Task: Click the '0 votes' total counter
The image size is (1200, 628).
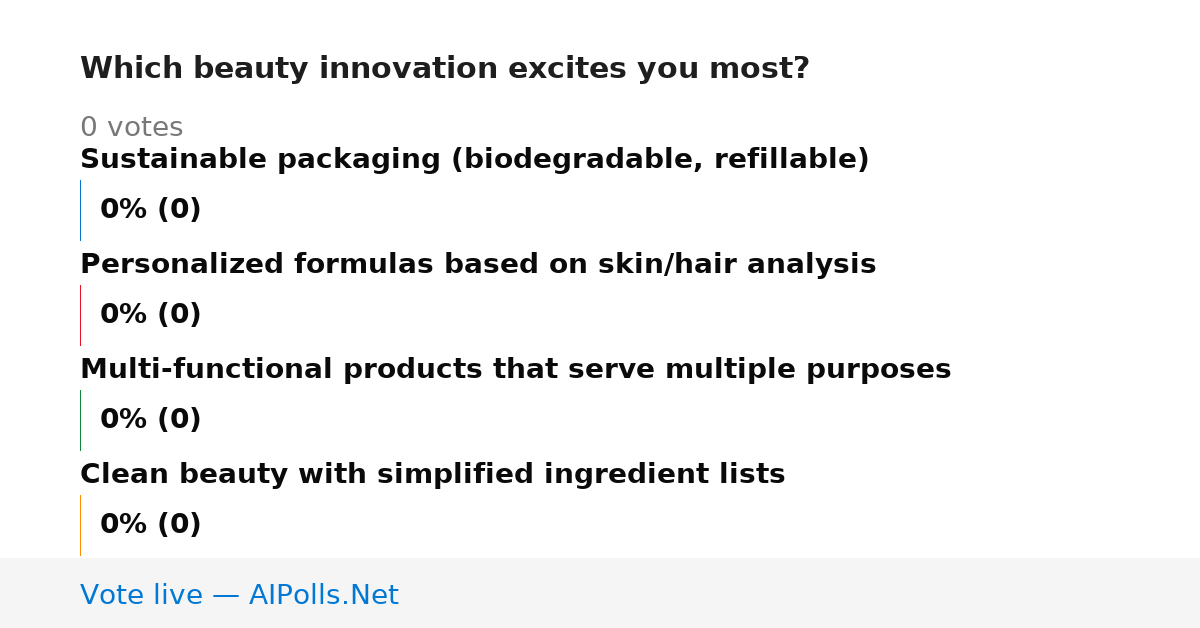Action: coord(131,128)
